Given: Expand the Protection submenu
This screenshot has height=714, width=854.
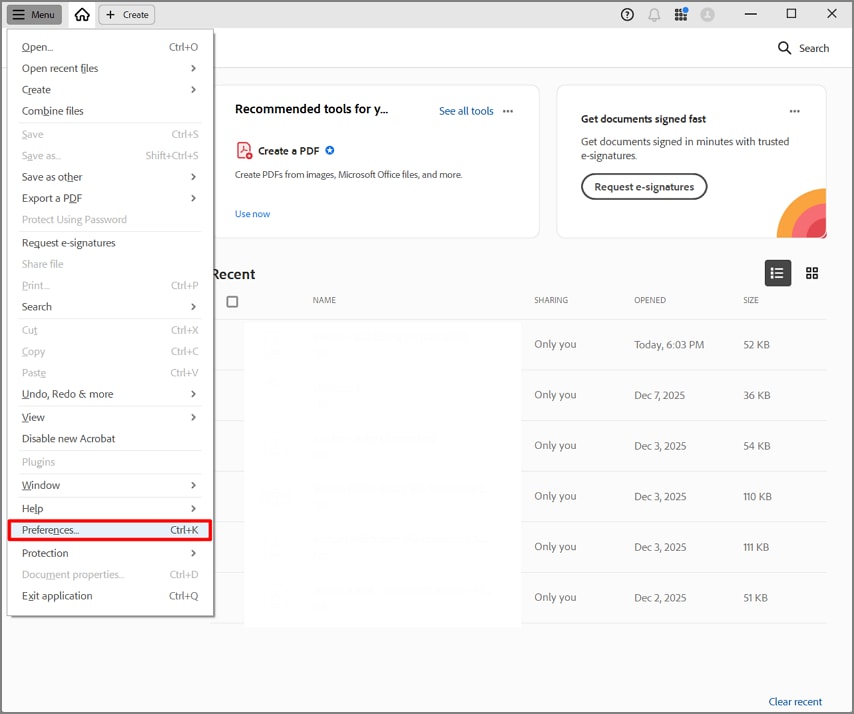Looking at the screenshot, I should (110, 553).
